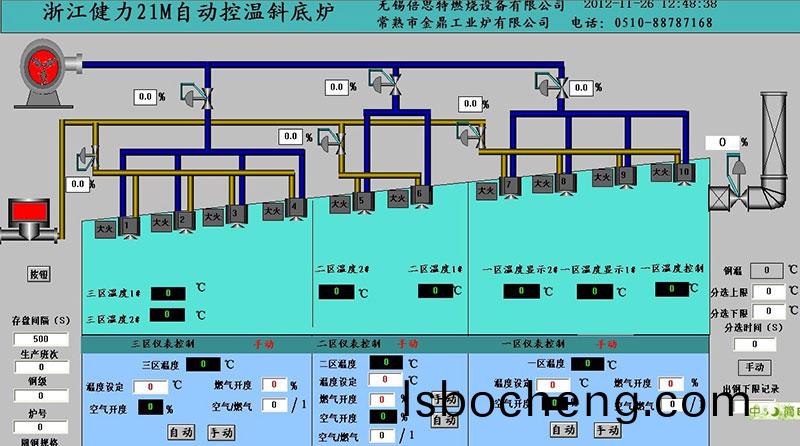Click the 按钮 button on left panel
This screenshot has width=800, height=446.
tap(39, 274)
